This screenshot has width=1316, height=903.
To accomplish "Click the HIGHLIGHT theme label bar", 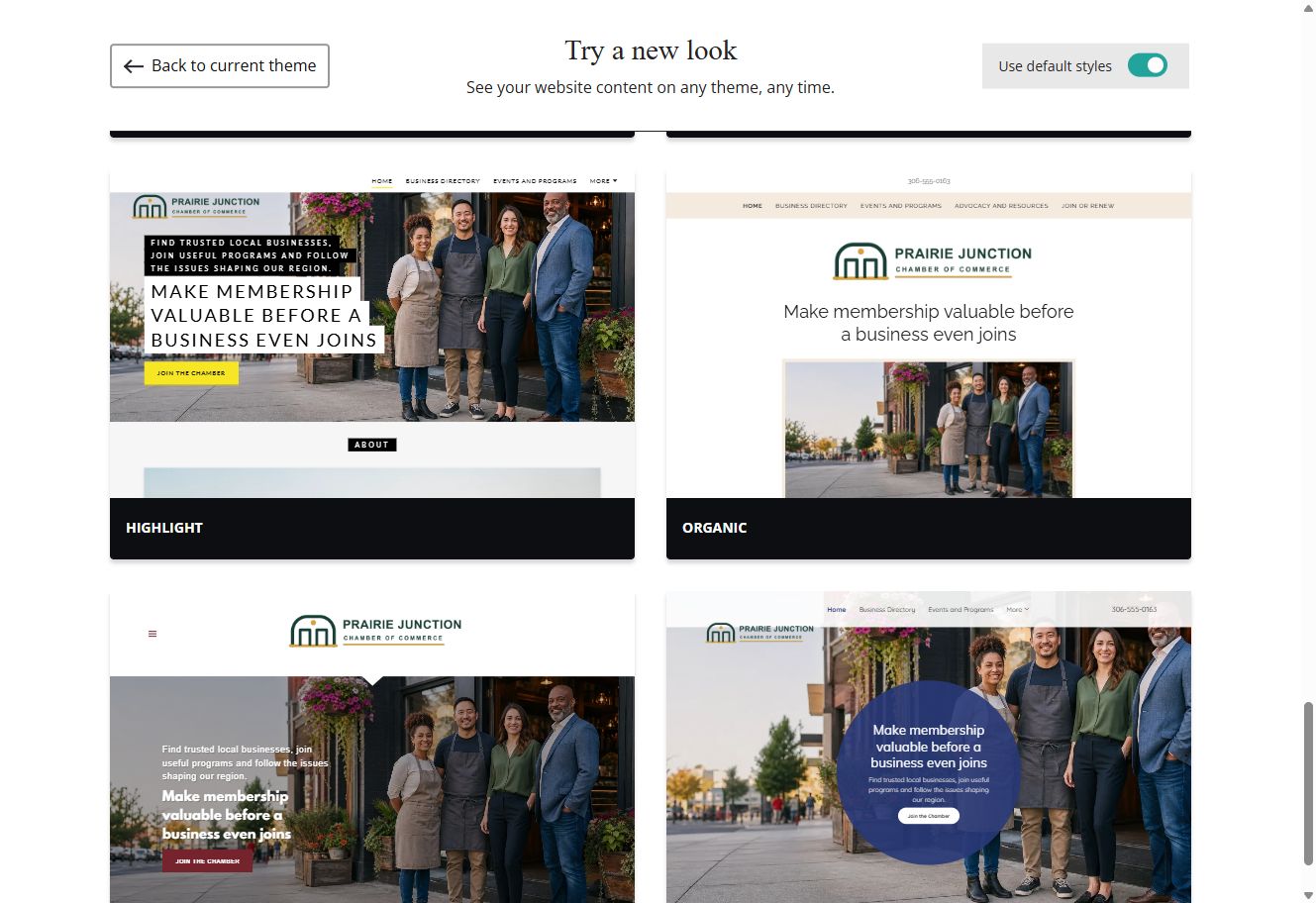I will click(372, 528).
